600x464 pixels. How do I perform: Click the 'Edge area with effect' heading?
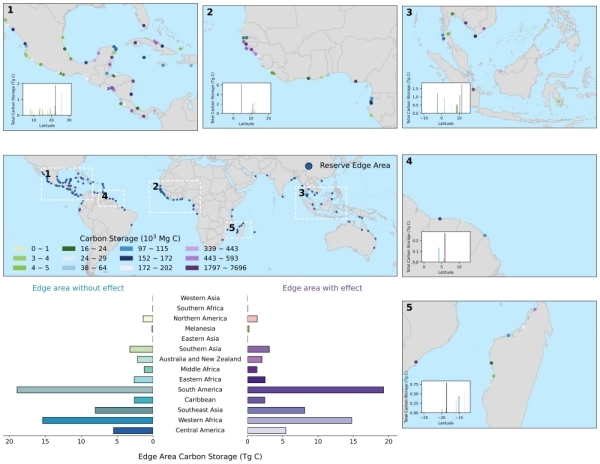pos(322,288)
